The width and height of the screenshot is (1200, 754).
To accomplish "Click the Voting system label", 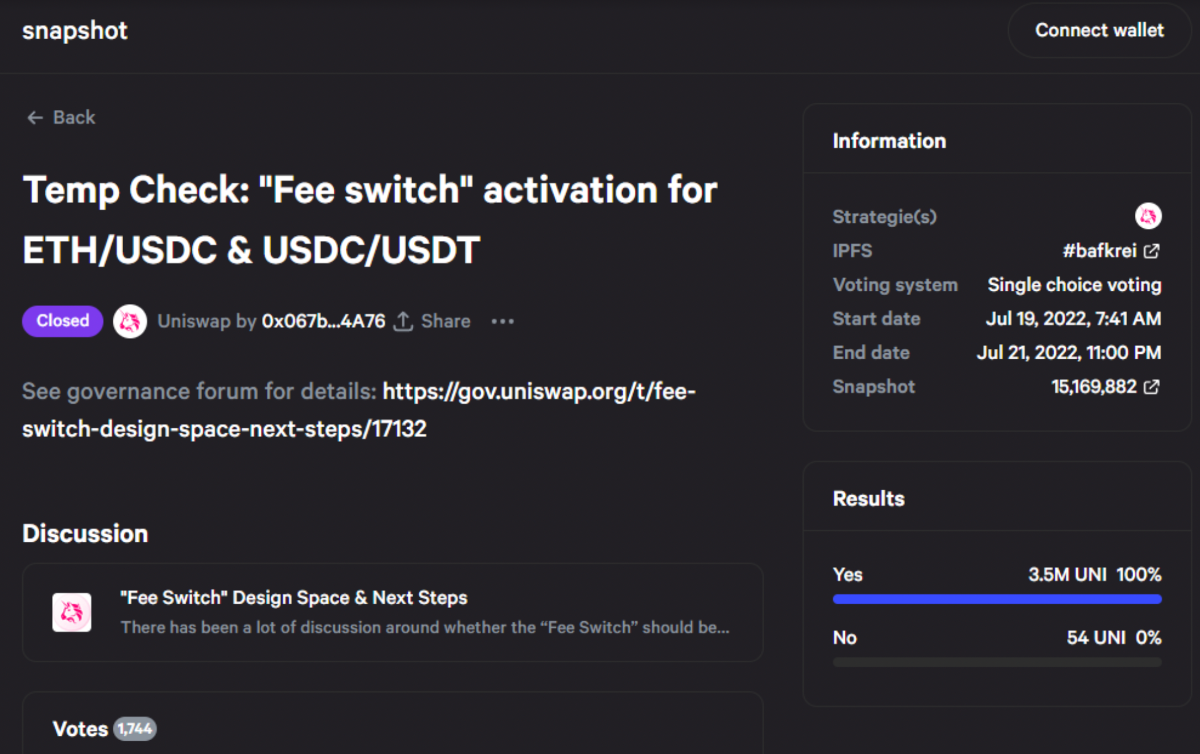I will pos(895,284).
